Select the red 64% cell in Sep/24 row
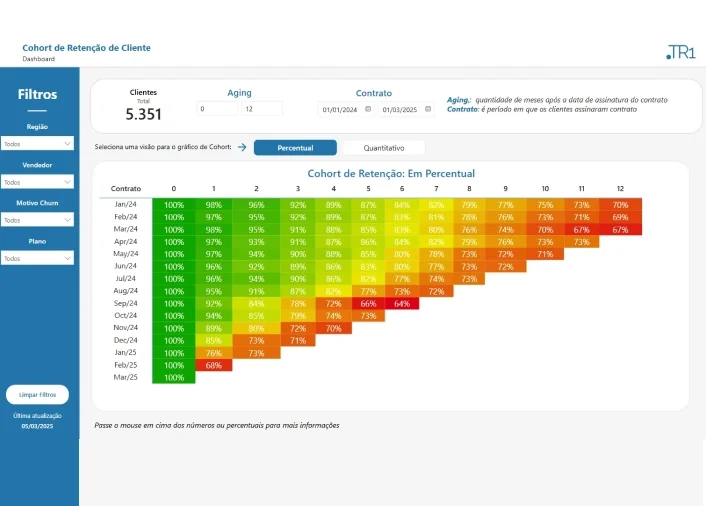 401,303
